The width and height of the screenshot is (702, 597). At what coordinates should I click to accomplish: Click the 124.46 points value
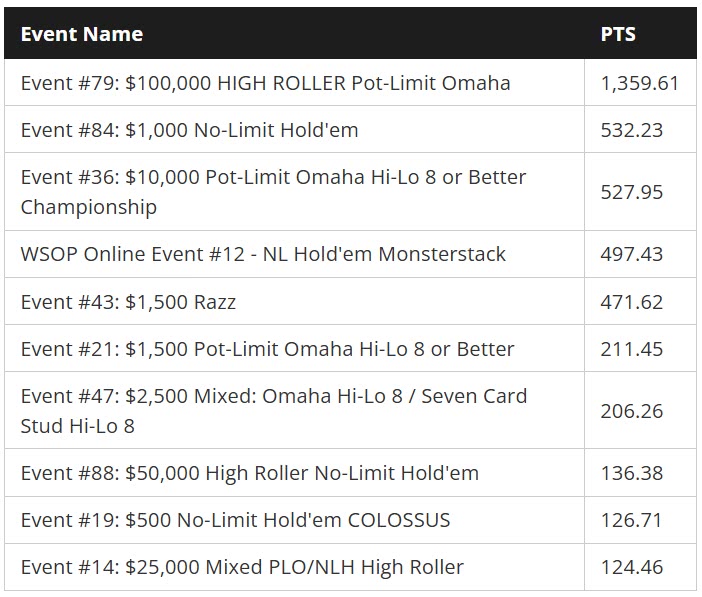[x=631, y=568]
